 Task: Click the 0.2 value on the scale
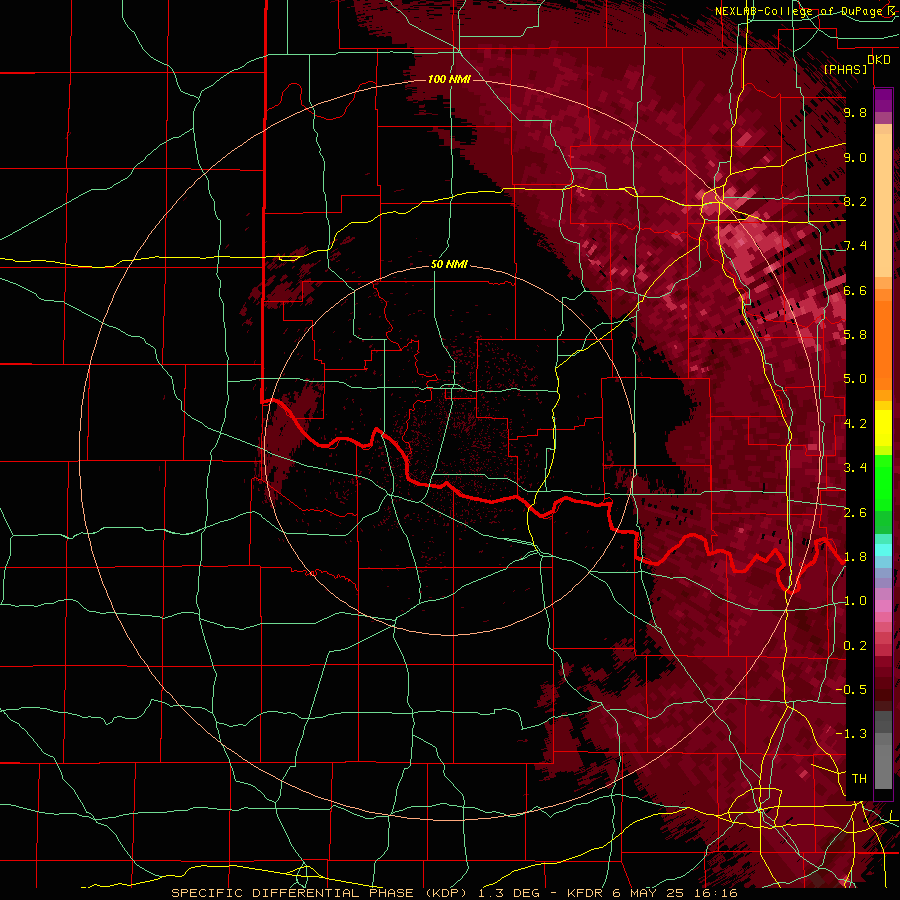click(855, 646)
